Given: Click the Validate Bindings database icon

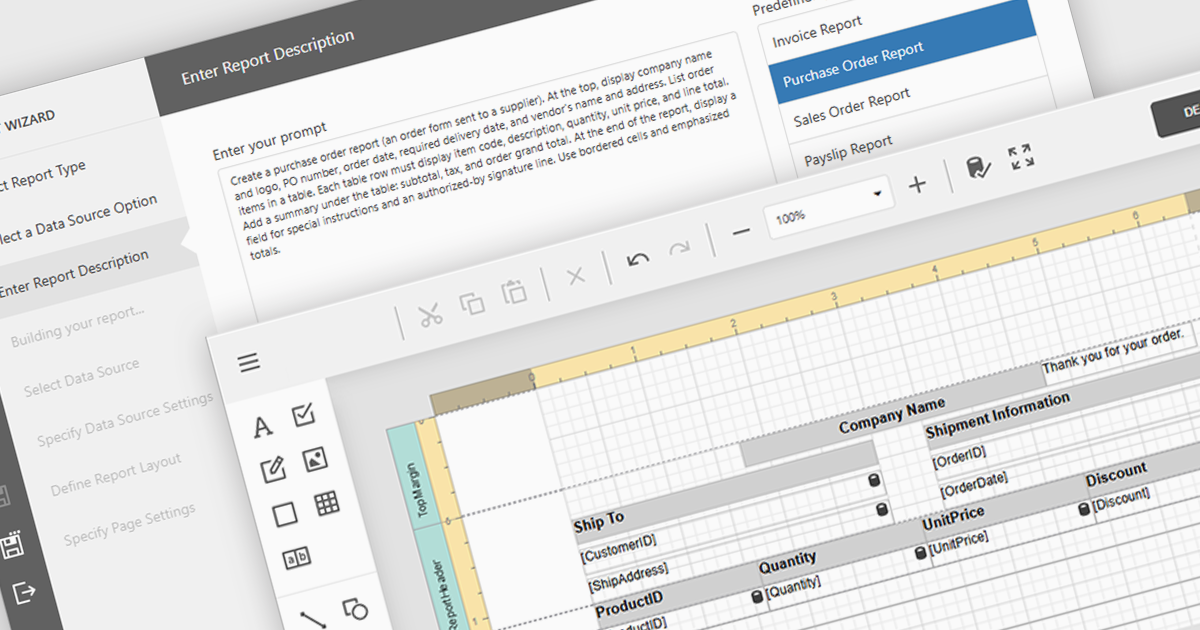Looking at the screenshot, I should coord(977,168).
